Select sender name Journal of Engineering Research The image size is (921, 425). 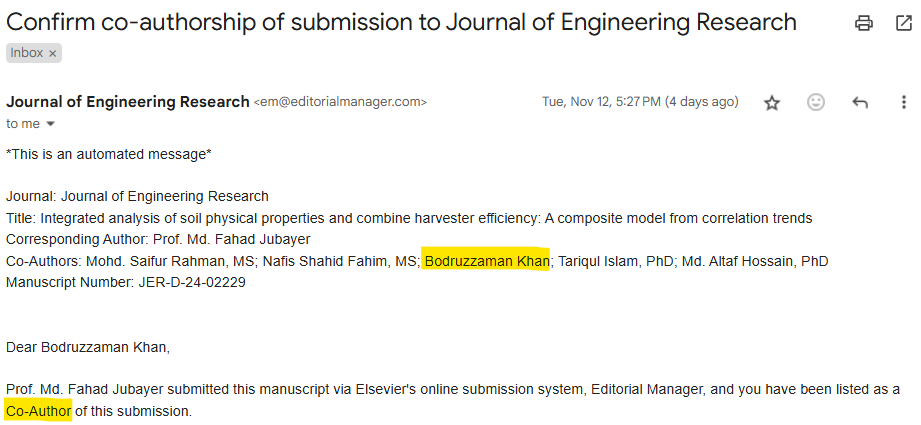tap(127, 102)
